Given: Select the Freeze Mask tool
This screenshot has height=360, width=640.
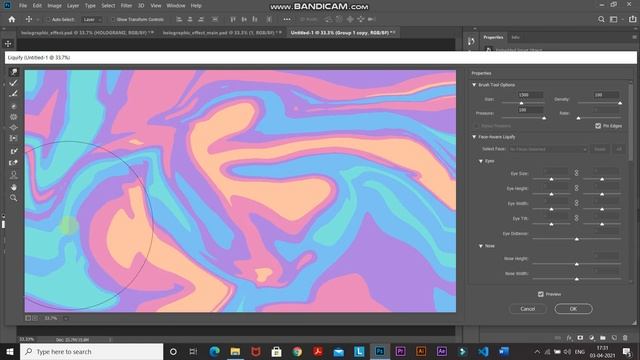Looking at the screenshot, I should tap(13, 151).
